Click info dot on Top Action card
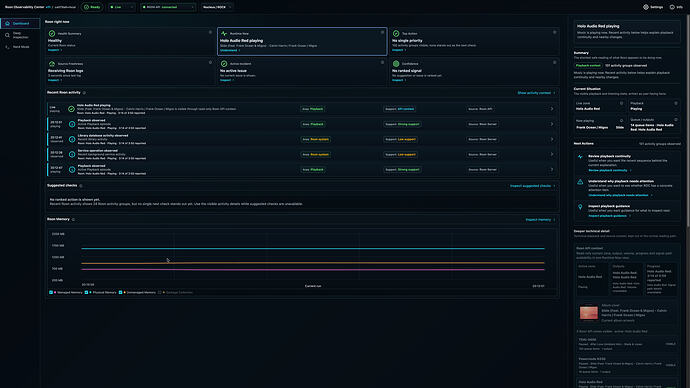The image size is (690, 388). (x=554, y=32)
